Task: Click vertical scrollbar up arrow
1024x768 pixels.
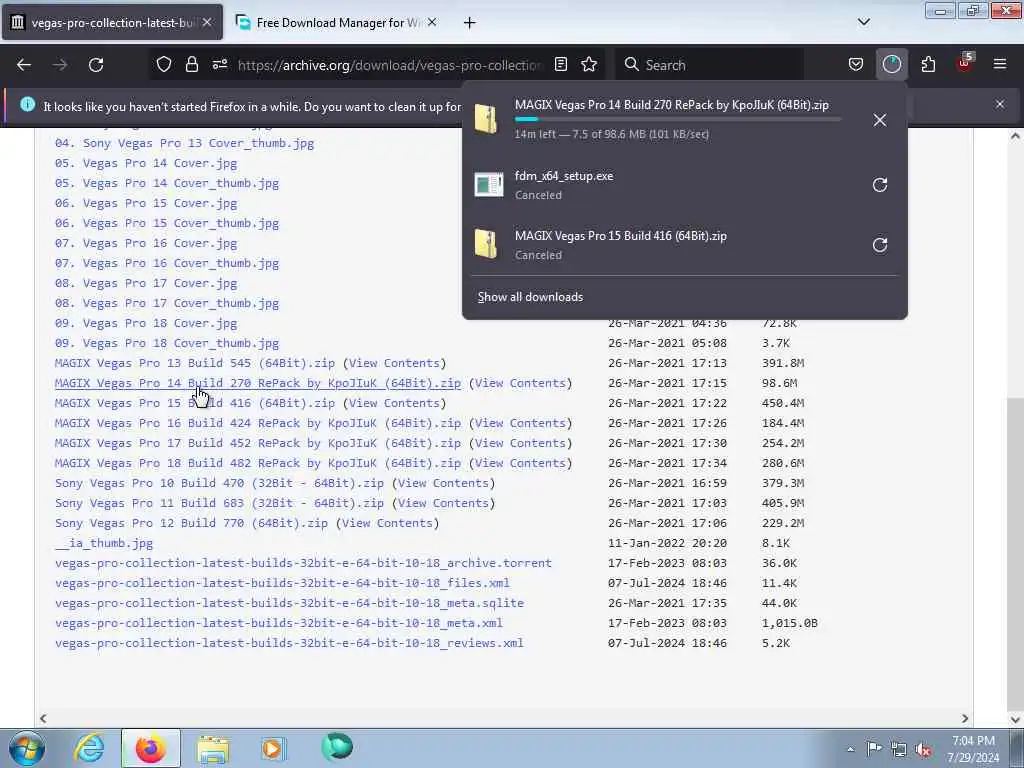Action: click(x=1015, y=136)
